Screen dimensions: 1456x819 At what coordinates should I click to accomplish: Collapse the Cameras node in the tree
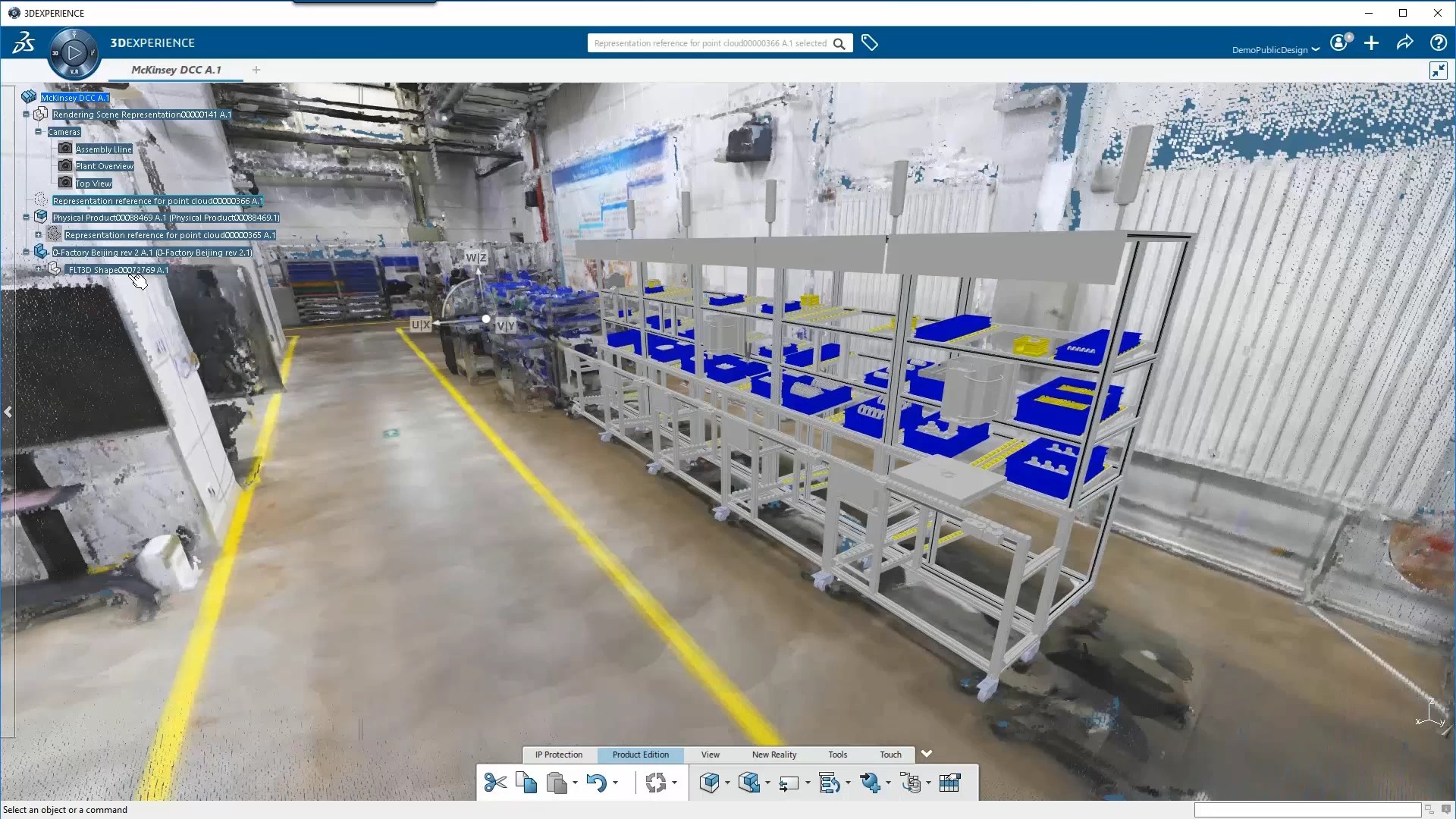pos(38,131)
